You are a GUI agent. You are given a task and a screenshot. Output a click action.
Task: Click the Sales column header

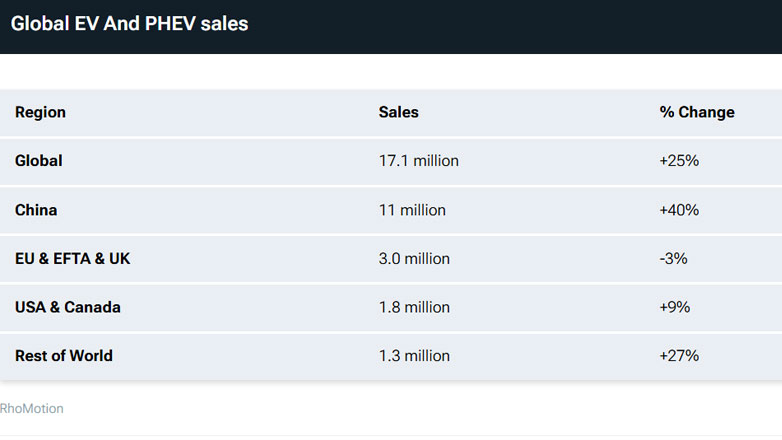tap(399, 112)
